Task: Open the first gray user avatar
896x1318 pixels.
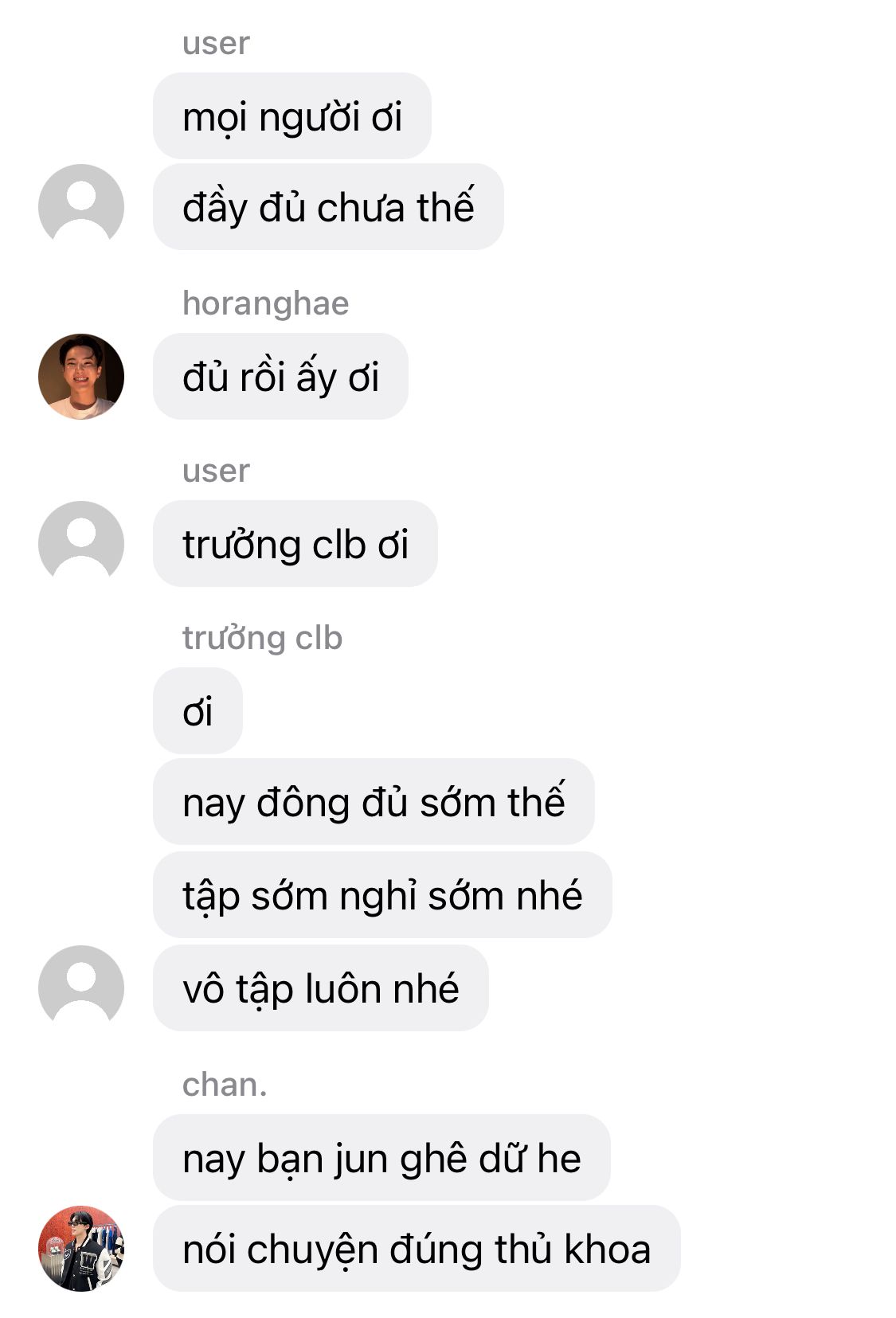Action: click(x=81, y=206)
